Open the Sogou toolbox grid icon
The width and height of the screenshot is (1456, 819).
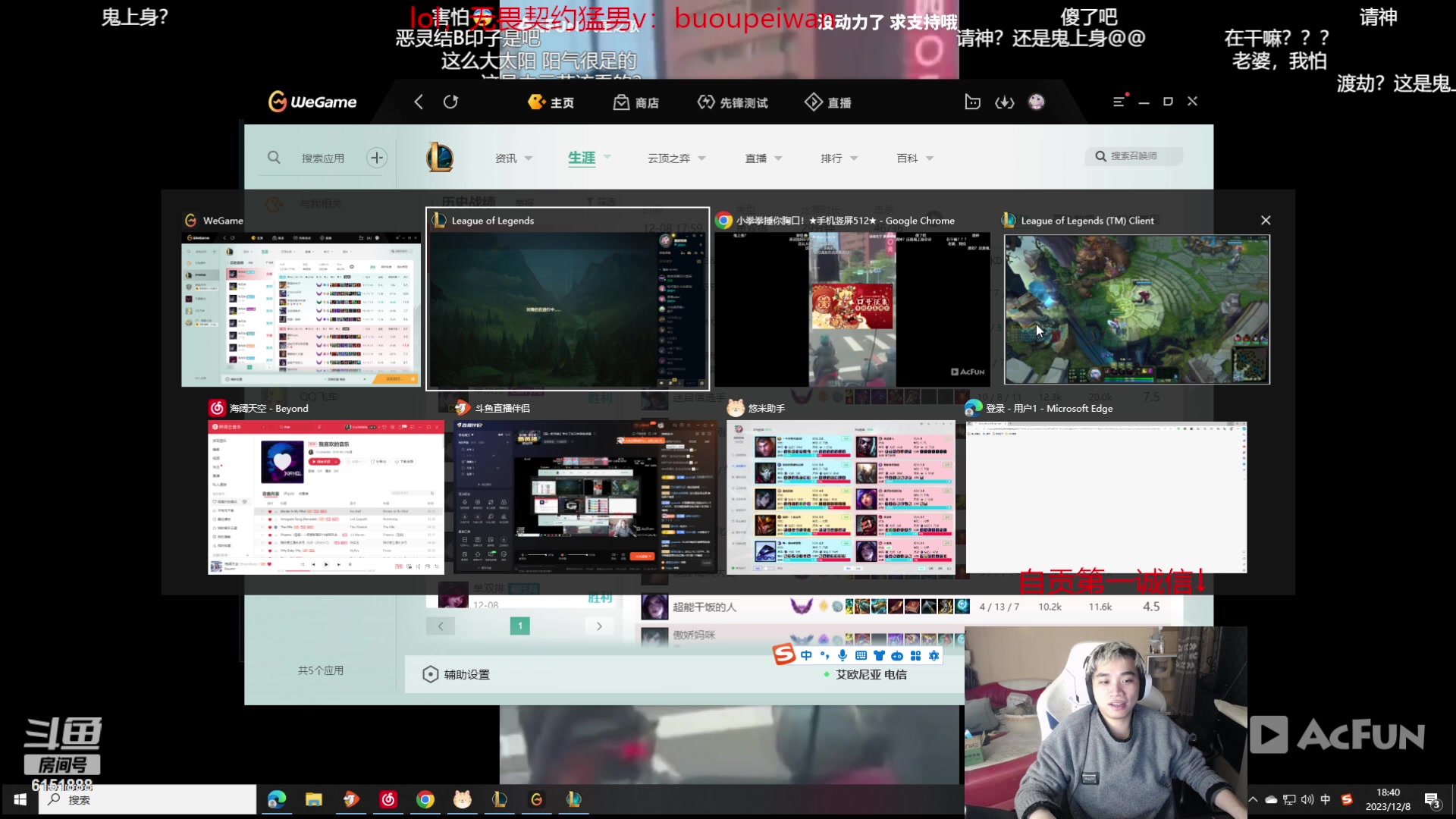pos(915,655)
